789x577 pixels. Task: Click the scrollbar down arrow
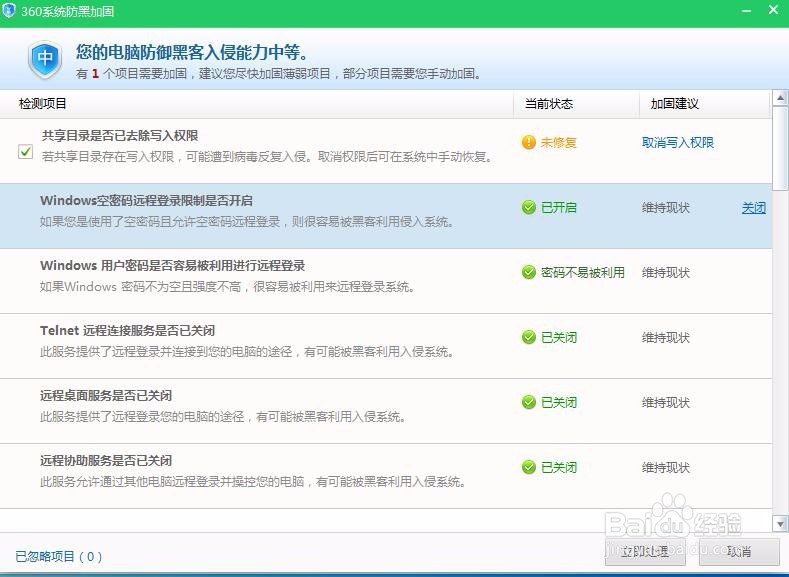pyautogui.click(x=780, y=524)
